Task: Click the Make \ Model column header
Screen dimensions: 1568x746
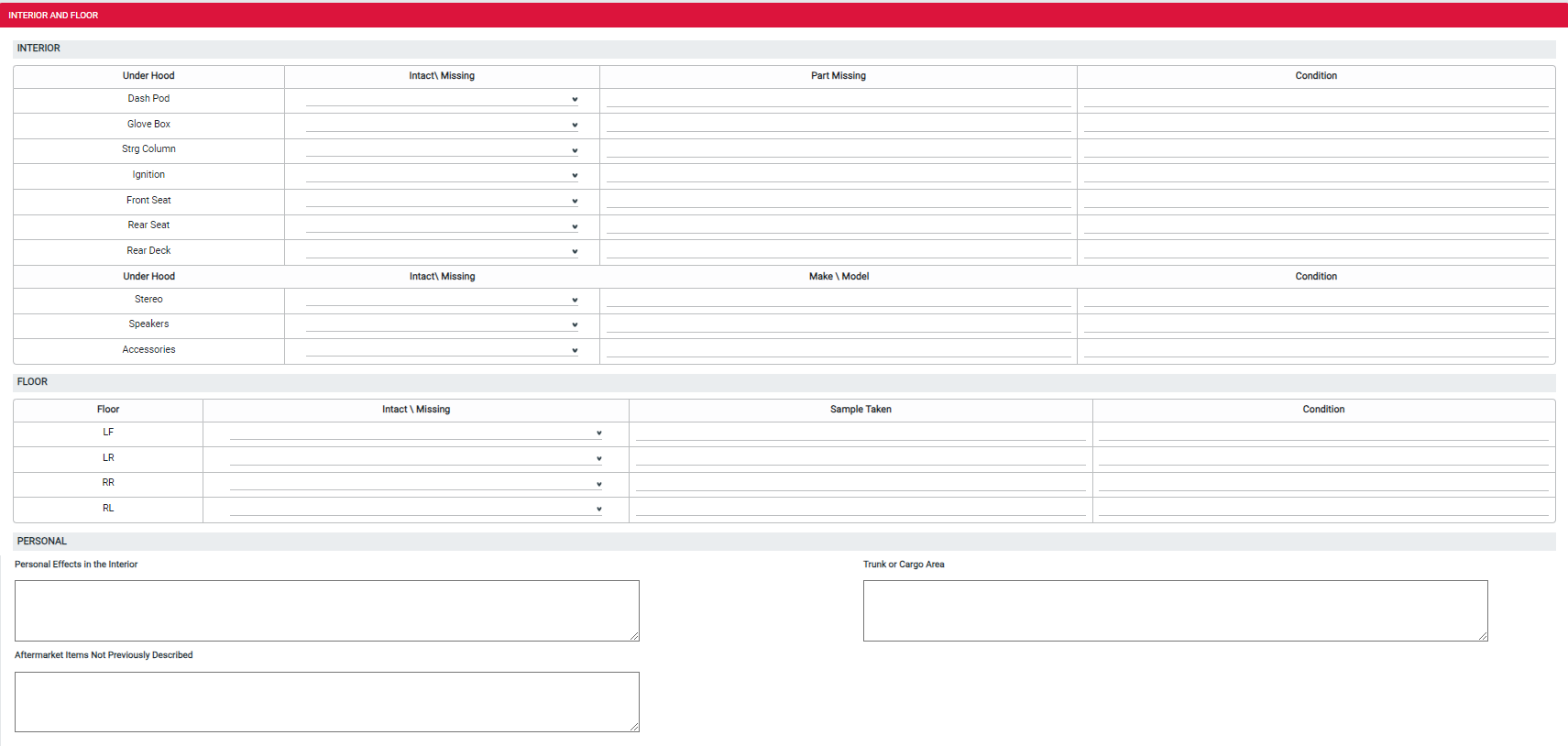Action: pyautogui.click(x=839, y=277)
